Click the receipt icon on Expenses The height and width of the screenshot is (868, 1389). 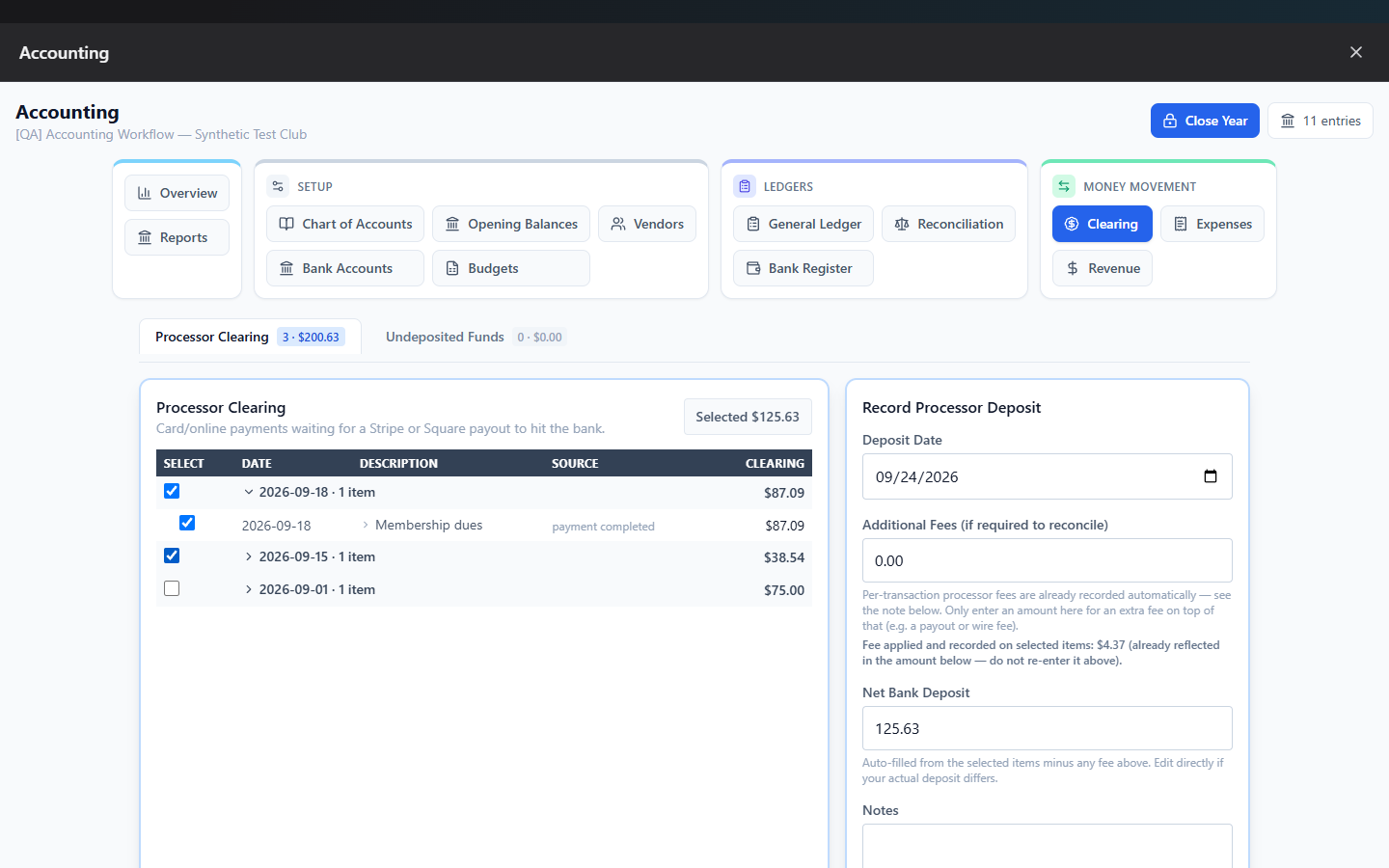[x=1181, y=224]
